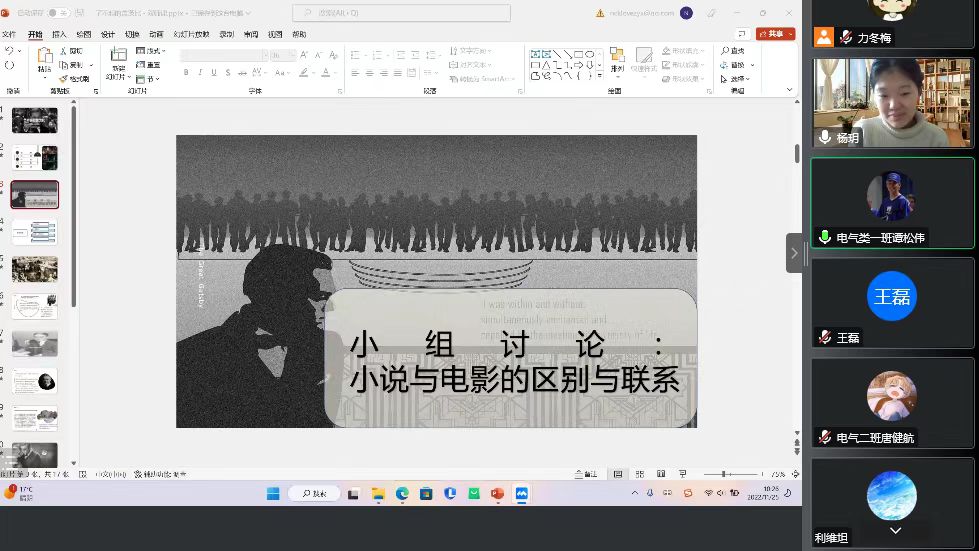Open the Text Direction (文字方向) dropdown
Screen dimensions: 979x551
[471, 51]
